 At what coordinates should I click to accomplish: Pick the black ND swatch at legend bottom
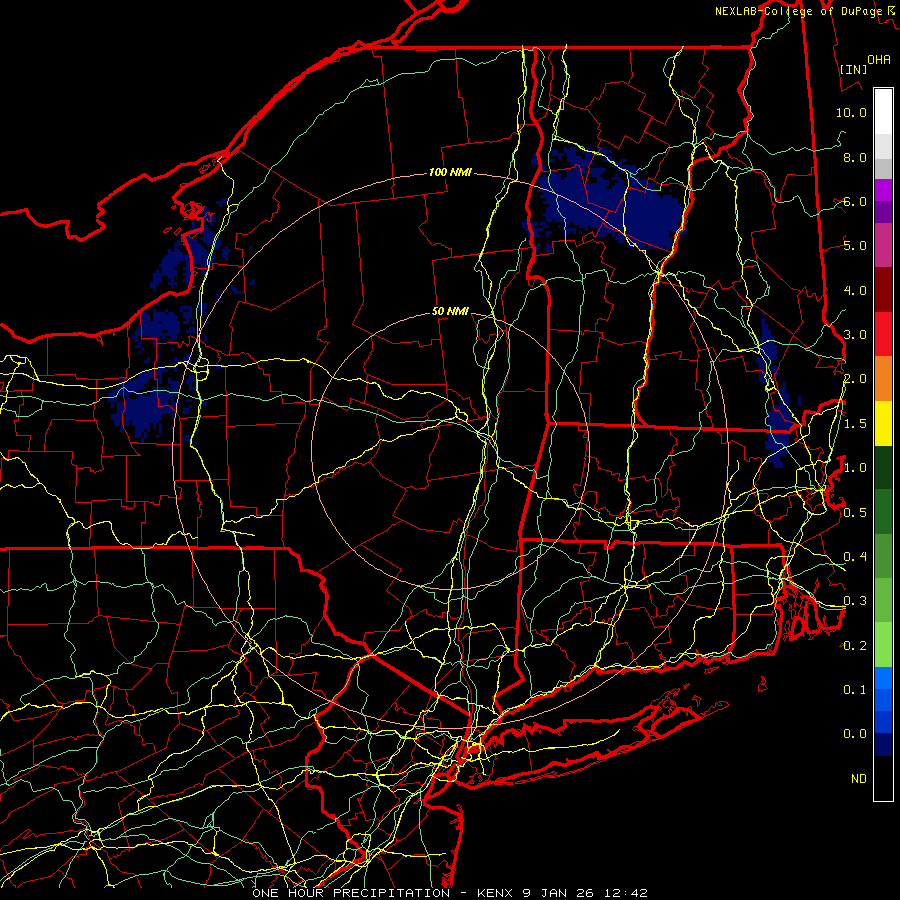pos(883,778)
